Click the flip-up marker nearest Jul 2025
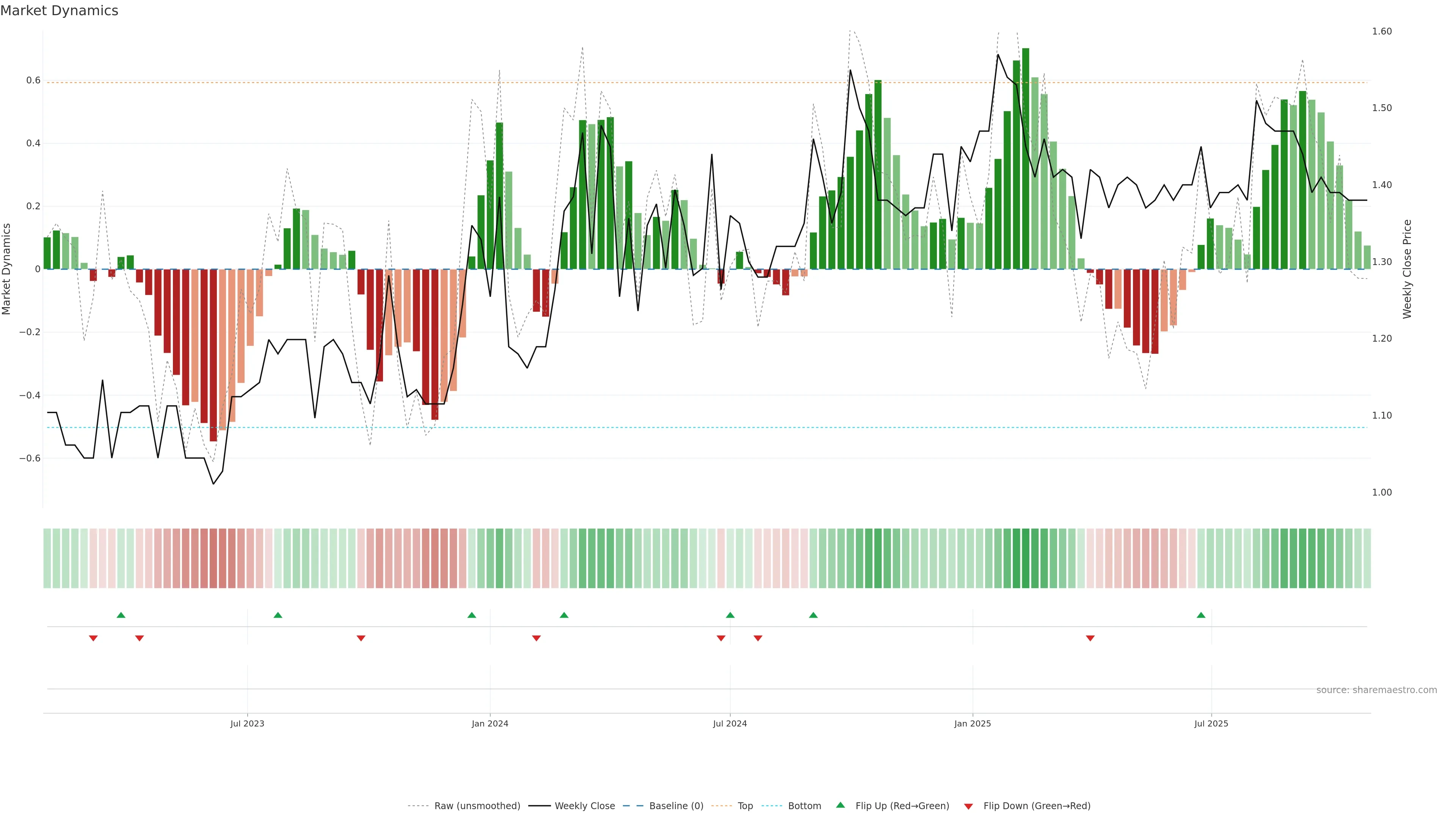 [x=1201, y=615]
